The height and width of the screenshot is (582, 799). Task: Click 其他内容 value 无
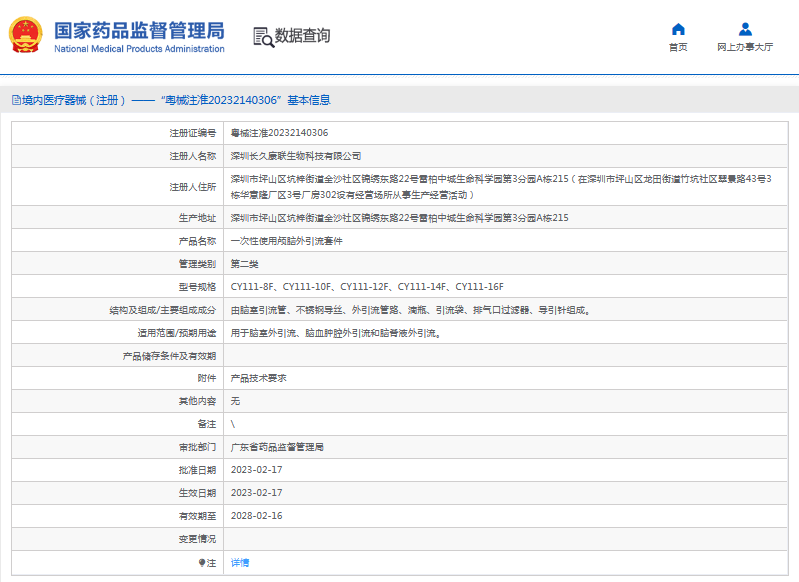(235, 401)
